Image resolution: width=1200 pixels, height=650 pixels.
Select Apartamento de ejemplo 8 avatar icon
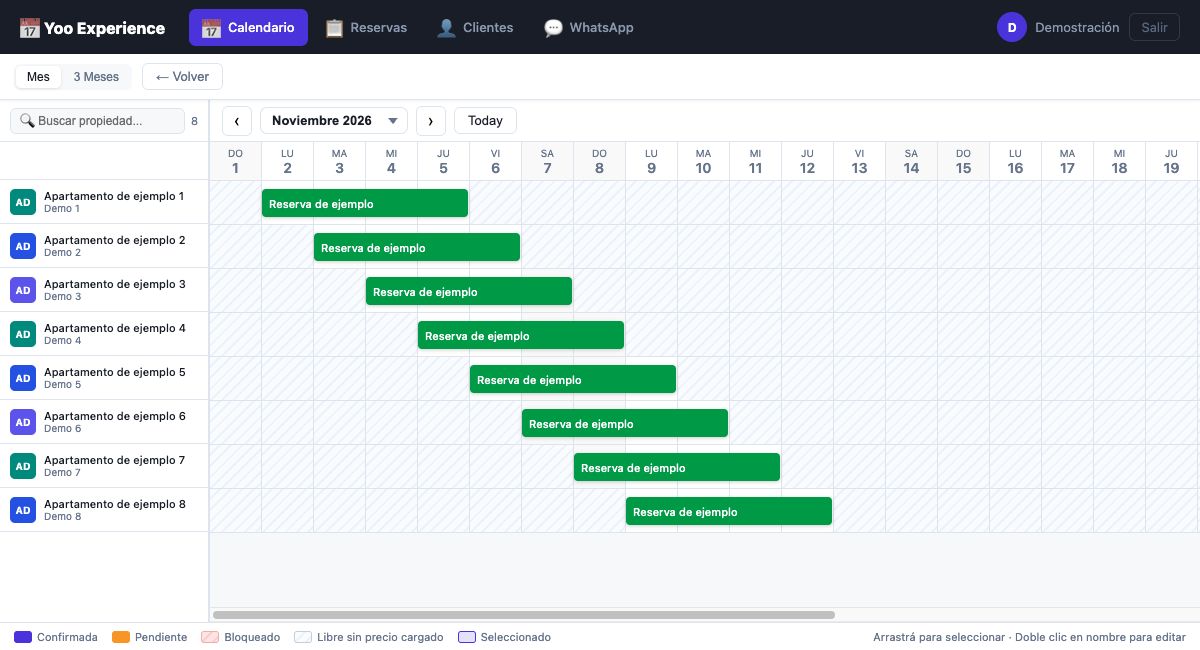23,510
